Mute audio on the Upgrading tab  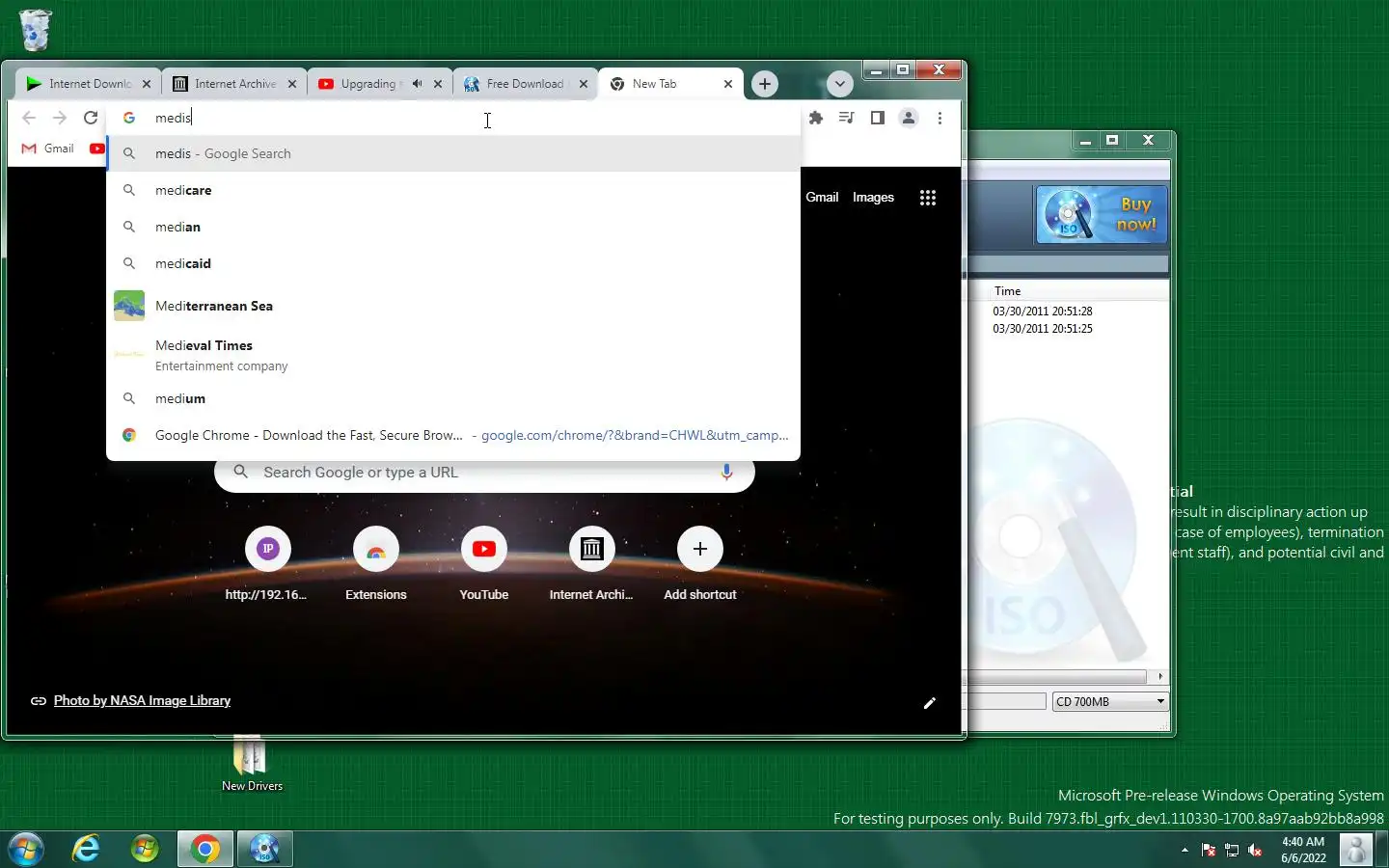[x=417, y=84]
